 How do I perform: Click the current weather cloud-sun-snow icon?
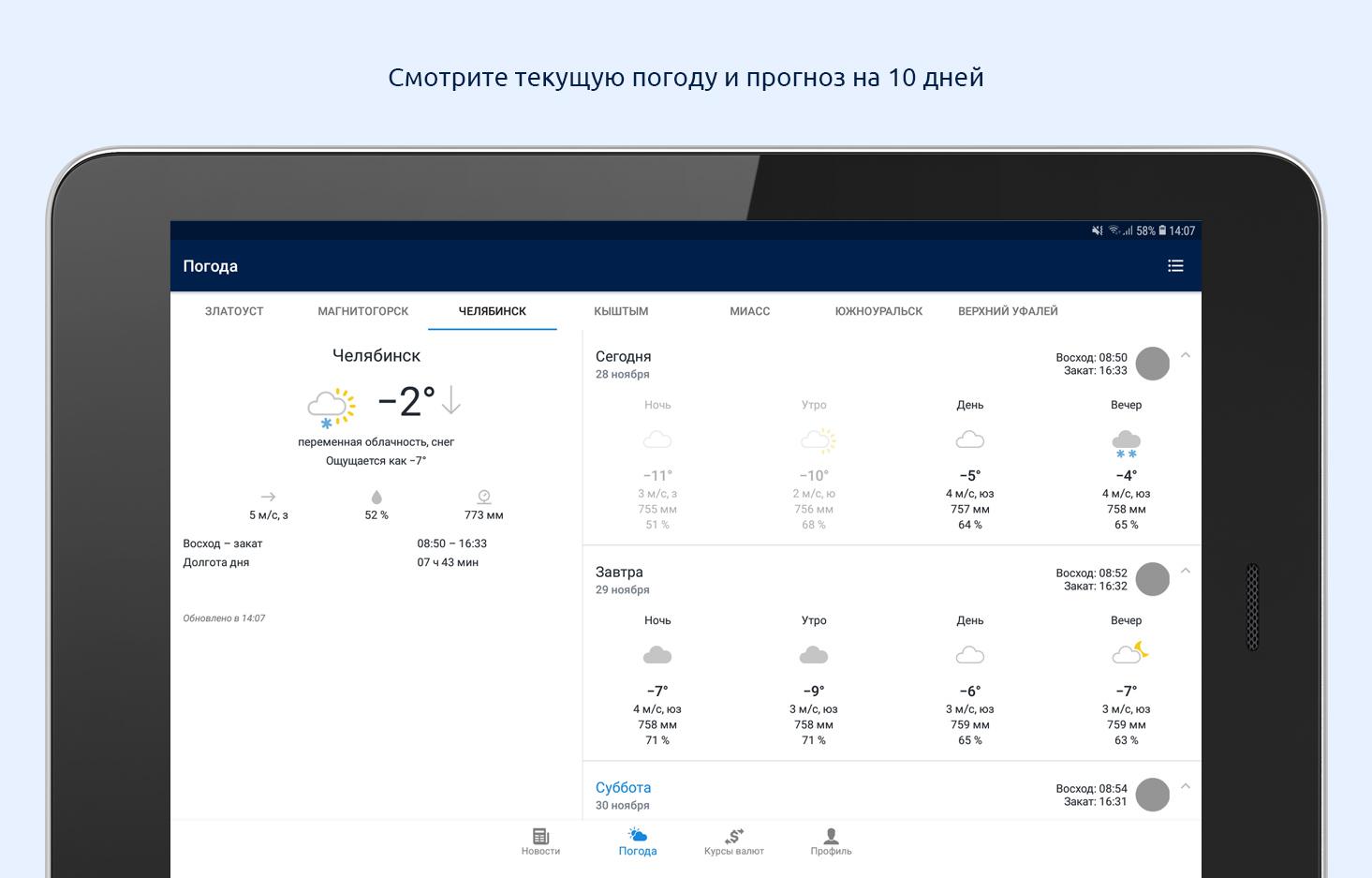[x=332, y=408]
